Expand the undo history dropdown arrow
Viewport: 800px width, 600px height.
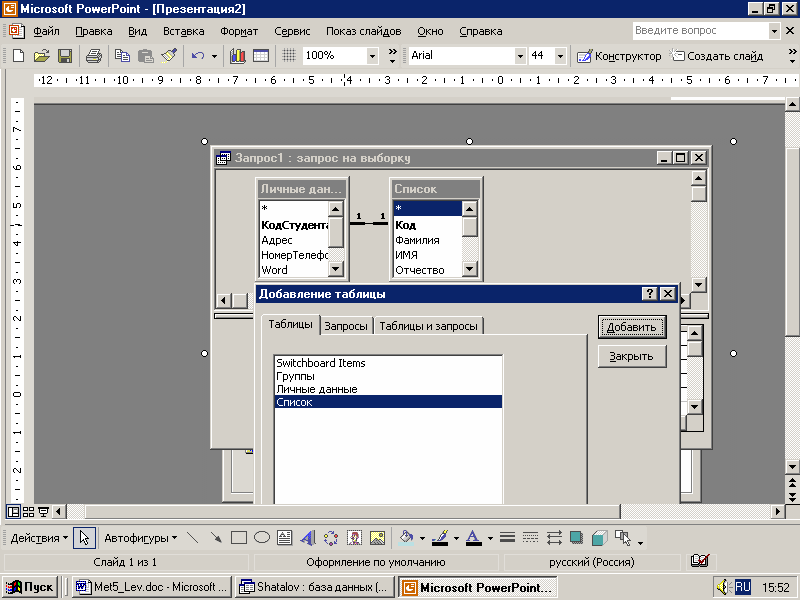coord(214,56)
